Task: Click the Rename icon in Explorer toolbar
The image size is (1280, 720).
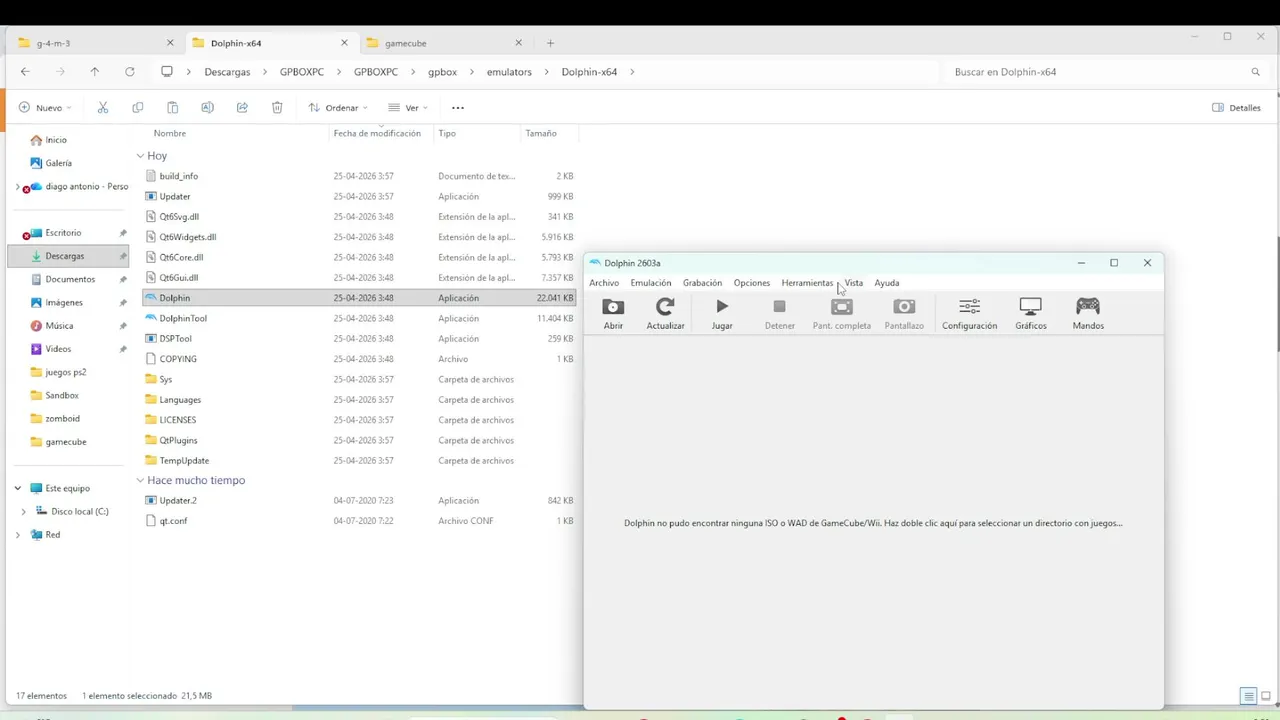Action: tap(207, 108)
